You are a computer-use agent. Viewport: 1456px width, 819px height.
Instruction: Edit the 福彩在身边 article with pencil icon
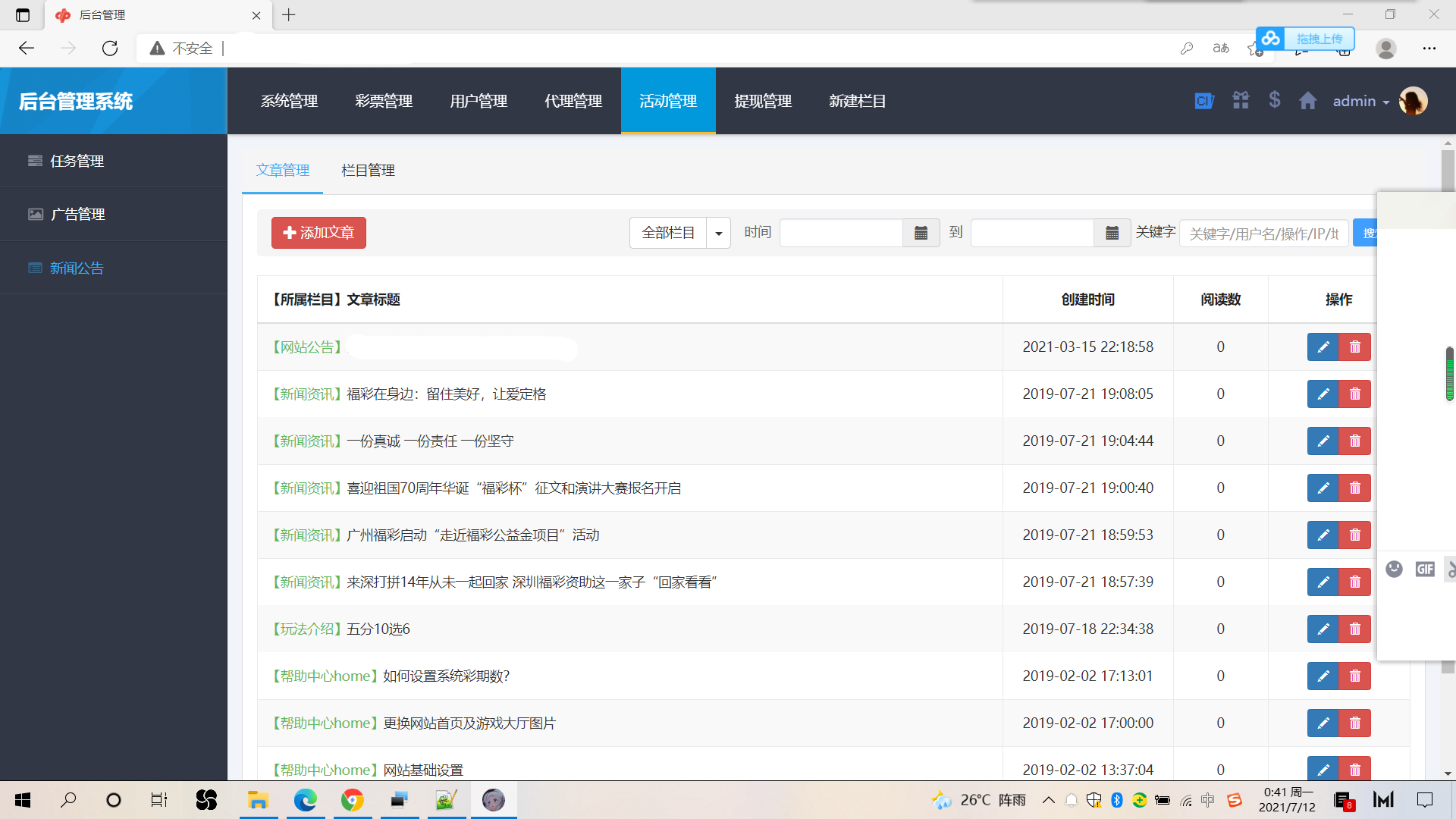click(x=1323, y=394)
